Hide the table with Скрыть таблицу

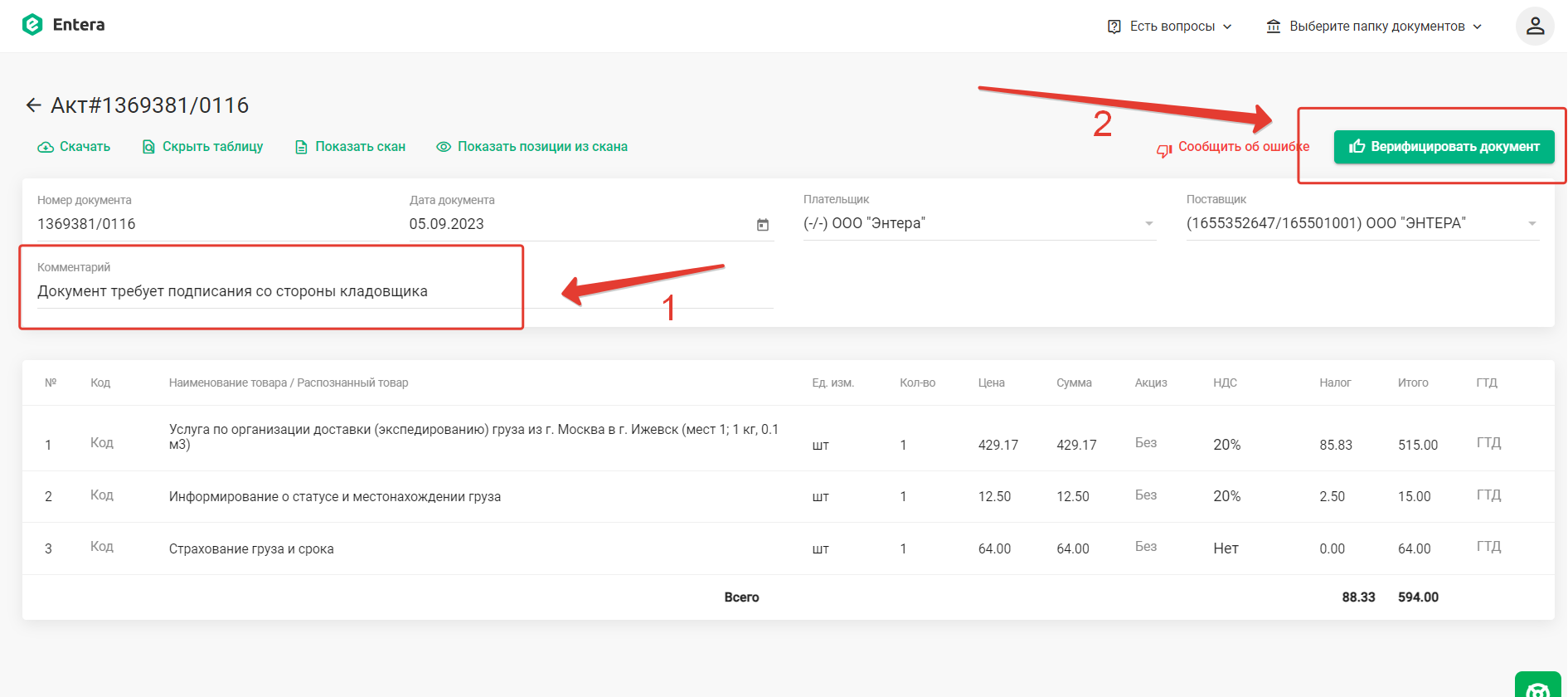click(203, 147)
